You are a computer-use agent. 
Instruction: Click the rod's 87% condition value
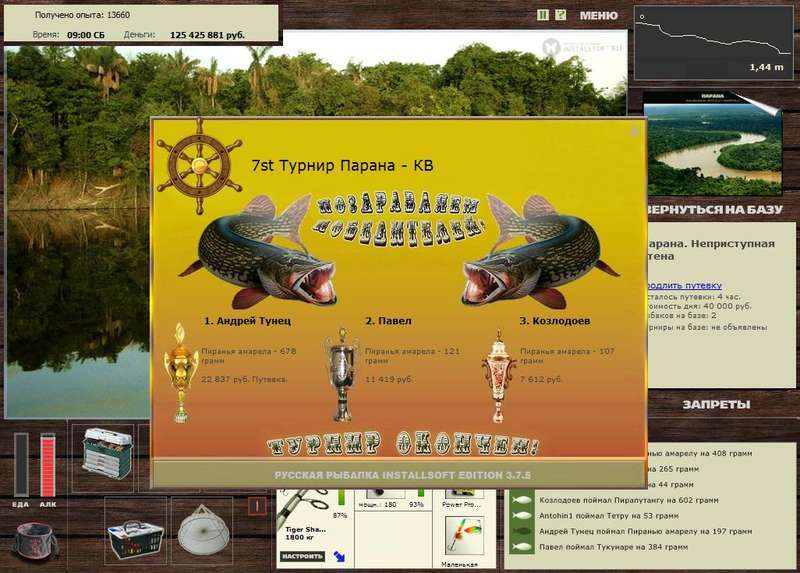pos(340,515)
